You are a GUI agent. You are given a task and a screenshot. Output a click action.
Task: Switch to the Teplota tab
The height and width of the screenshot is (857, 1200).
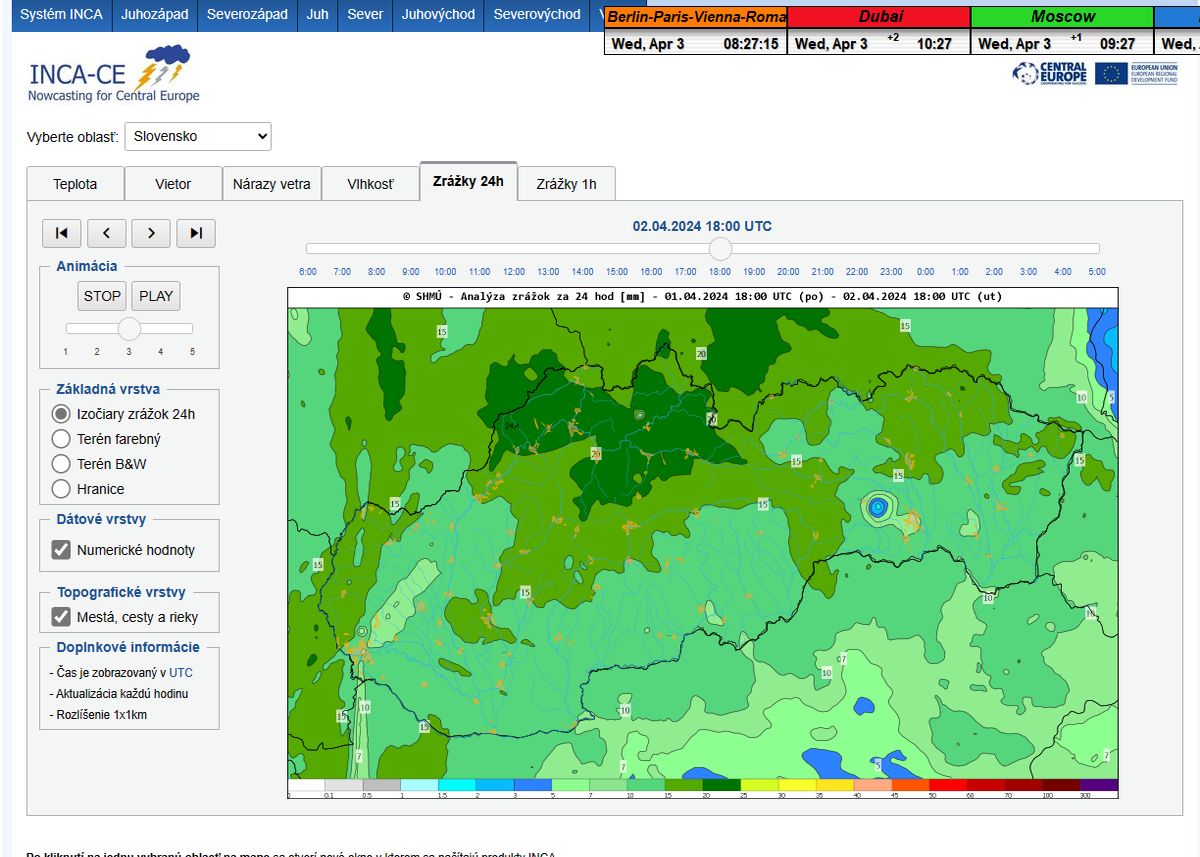tap(75, 184)
